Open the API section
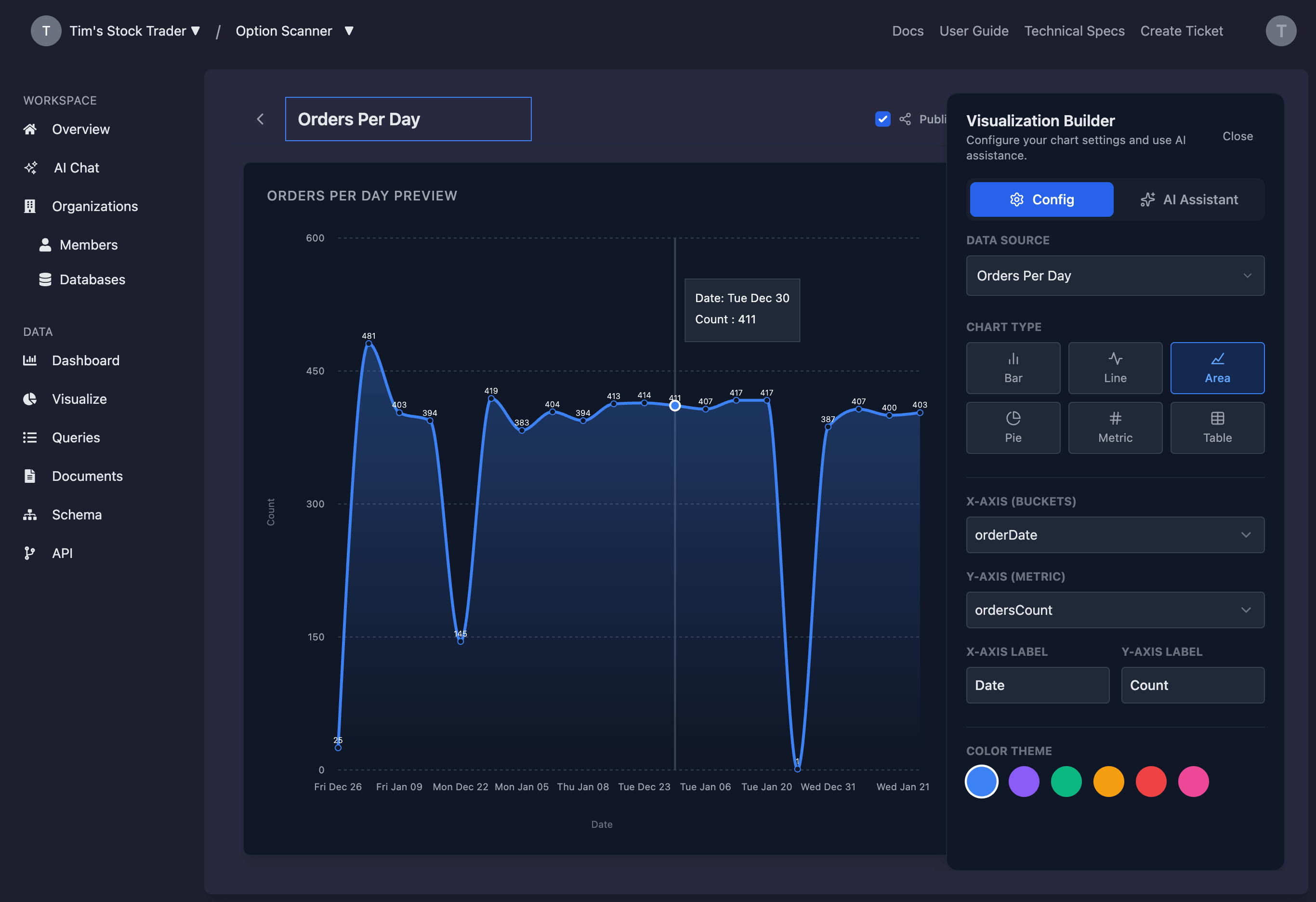 point(62,552)
